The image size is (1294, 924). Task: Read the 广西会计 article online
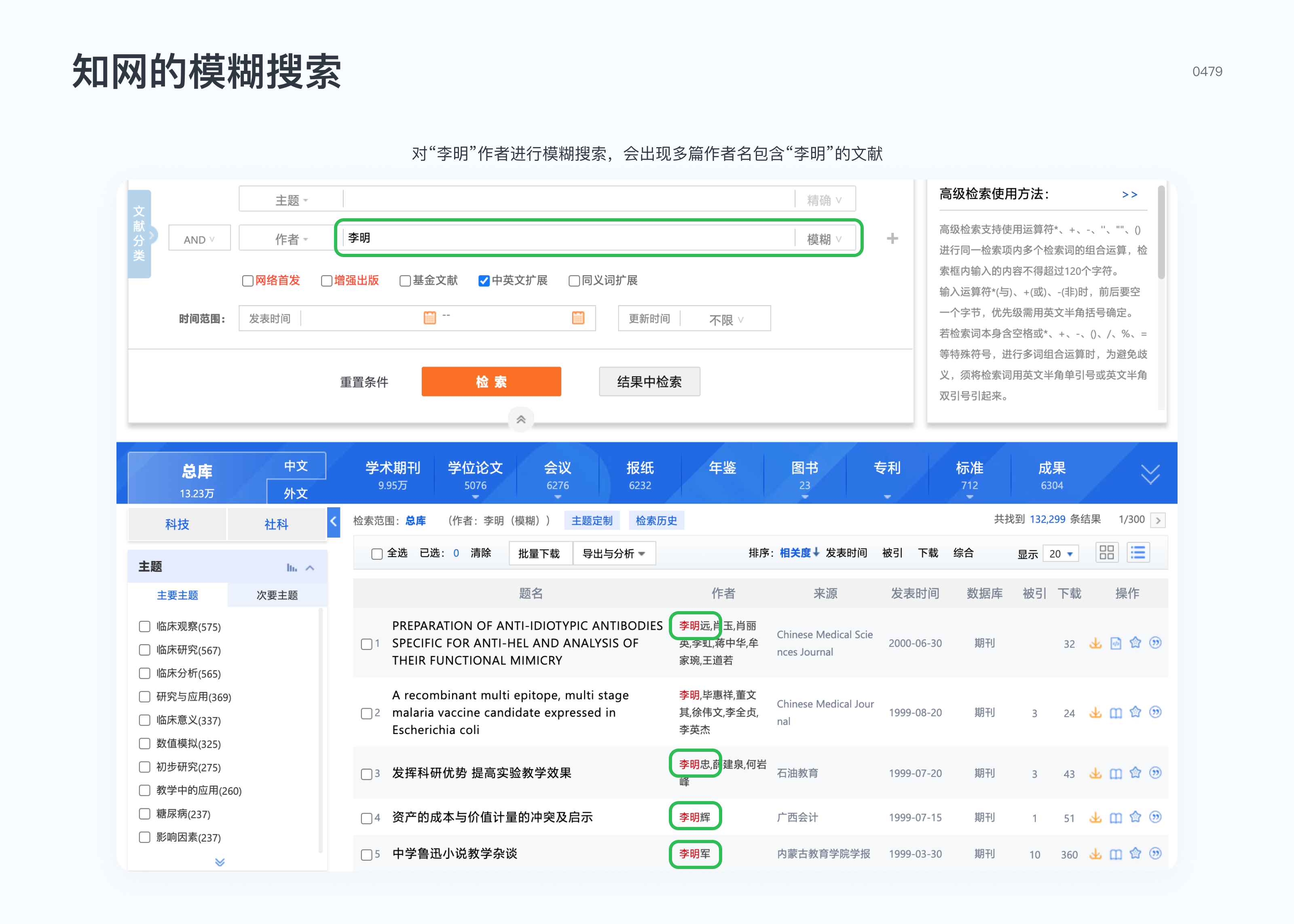1116,818
